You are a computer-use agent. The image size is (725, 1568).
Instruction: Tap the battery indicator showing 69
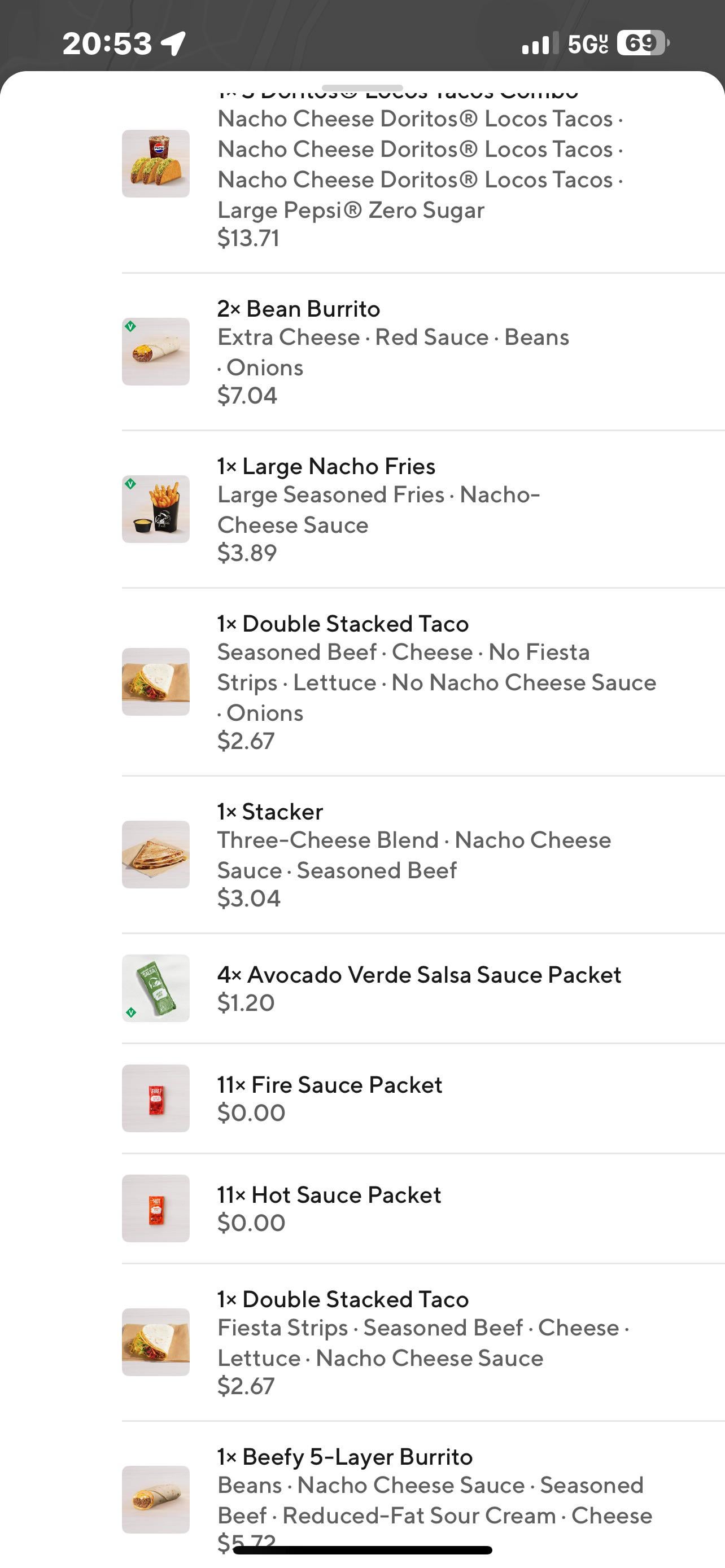[x=643, y=43]
